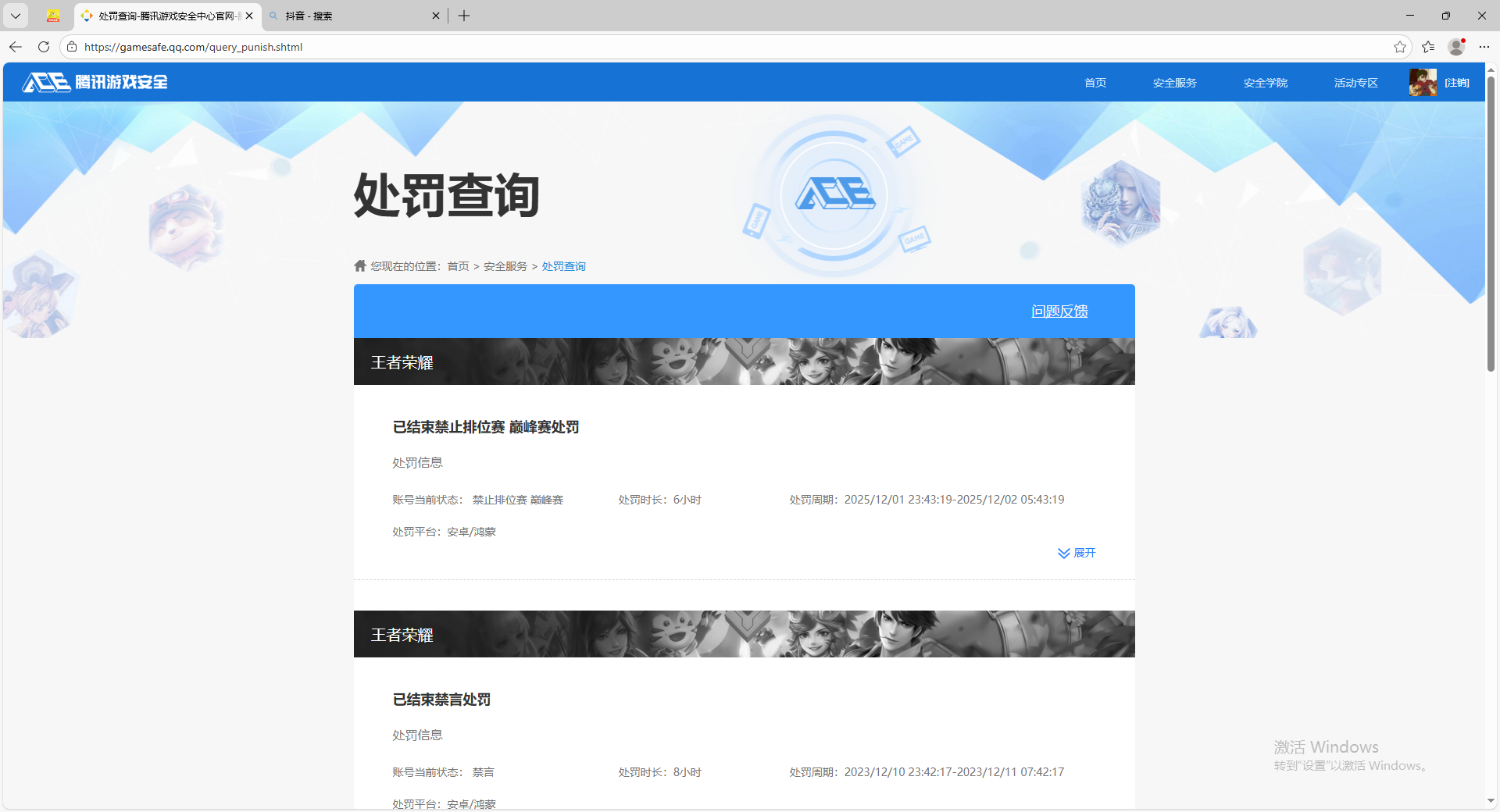Expand the first punishment details via 展开
This screenshot has width=1500, height=812.
pos(1077,553)
